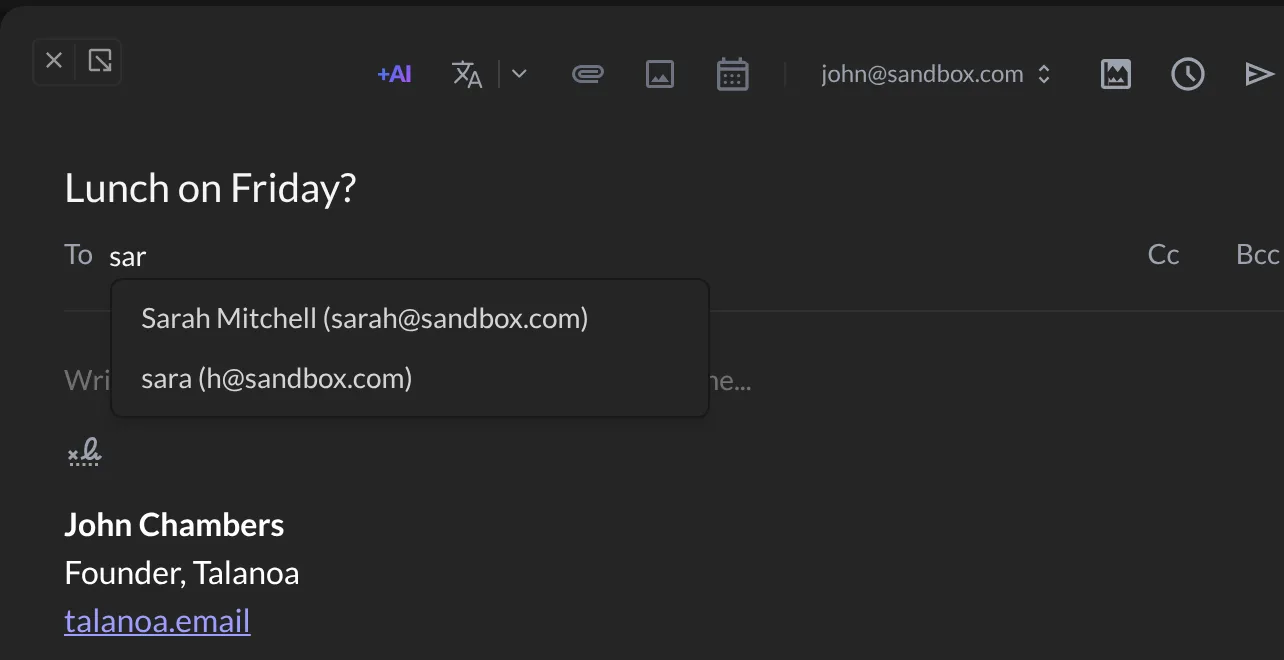Select Sarah Mitchell suggestion
1284x660 pixels.
tap(410, 318)
